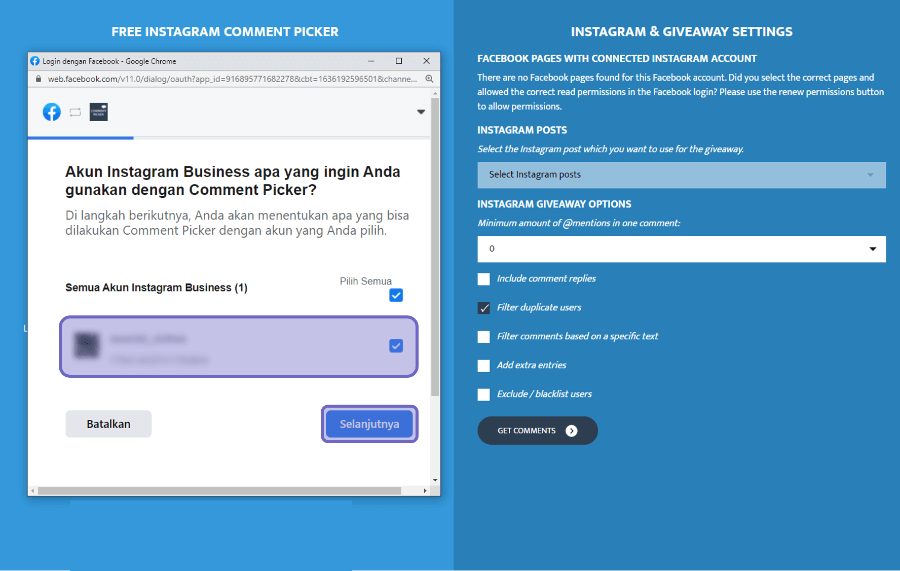This screenshot has height=571, width=900.
Task: Click the Facebook logo in login dialog
Action: 52,112
